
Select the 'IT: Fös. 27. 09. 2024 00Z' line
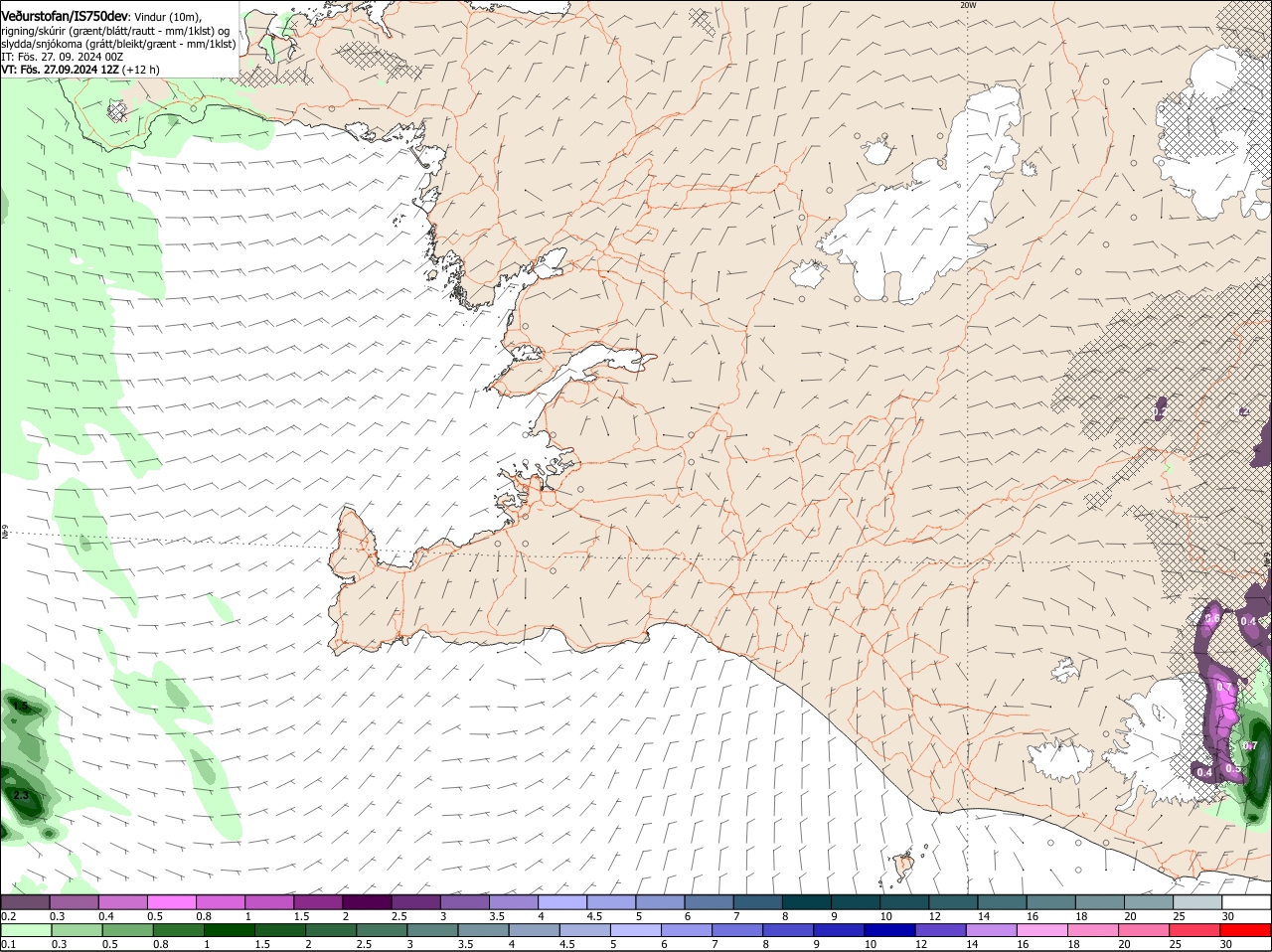[x=62, y=57]
